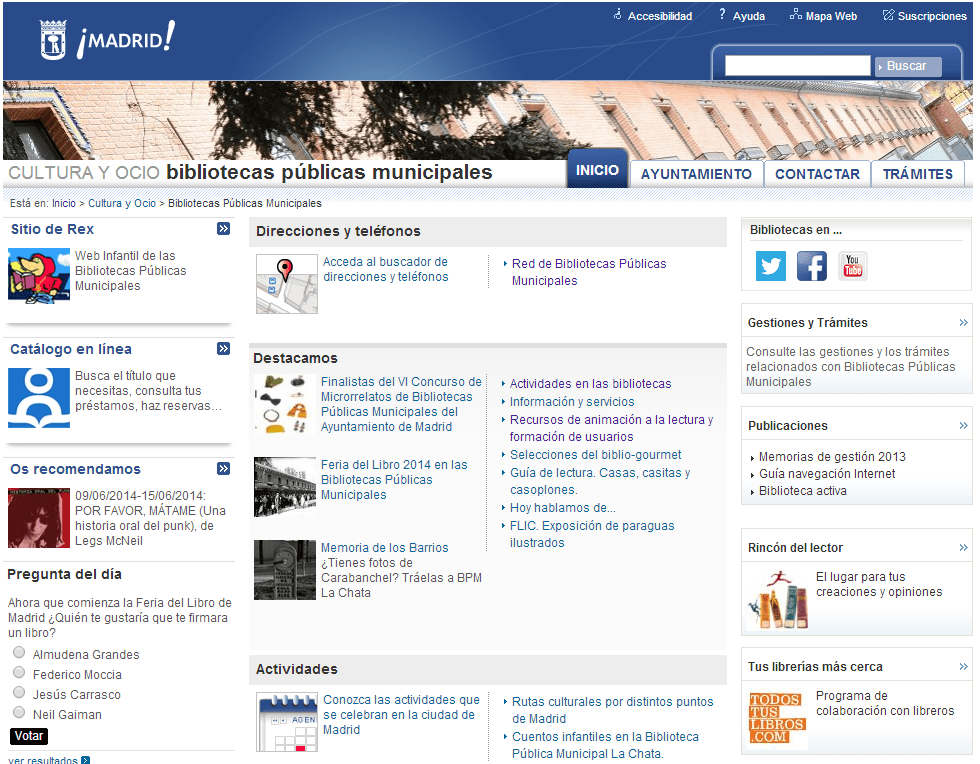The image size is (980, 764).
Task: Open Conozca las actividades que se celebran link
Action: [401, 715]
